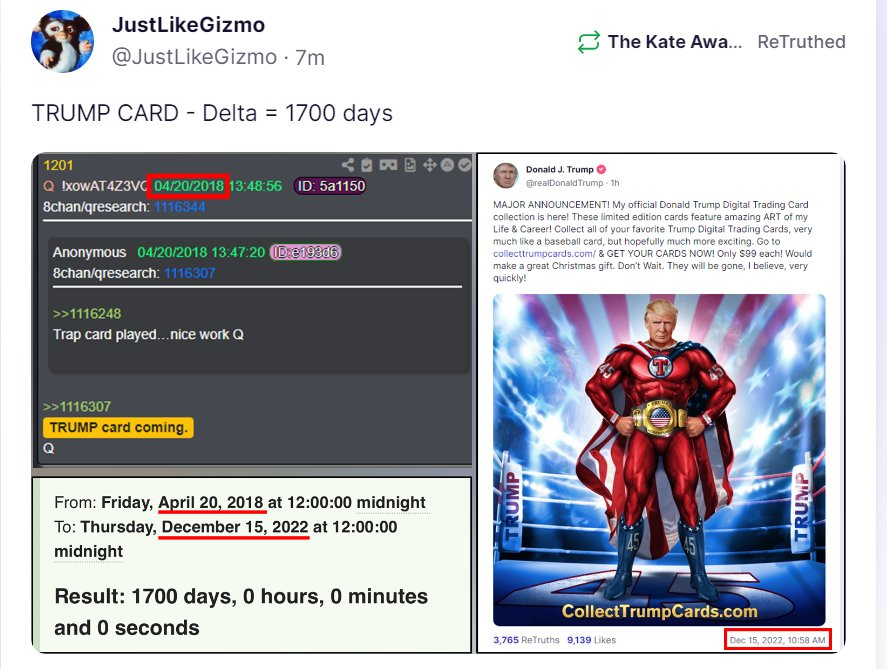Open the Trump superhero card image
The height and width of the screenshot is (669, 887).
(x=659, y=459)
